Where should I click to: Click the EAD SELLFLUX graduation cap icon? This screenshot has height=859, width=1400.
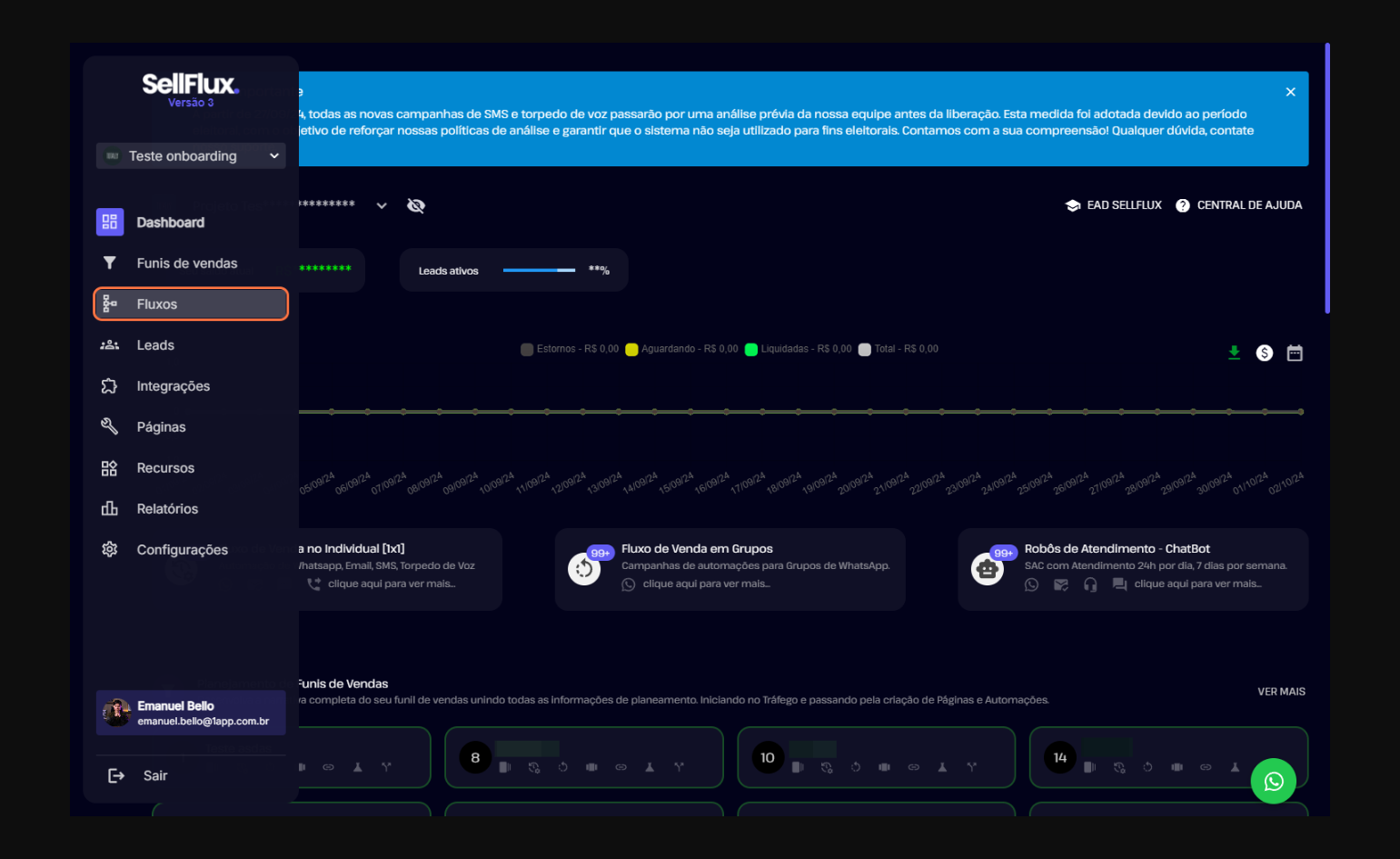(x=1072, y=205)
